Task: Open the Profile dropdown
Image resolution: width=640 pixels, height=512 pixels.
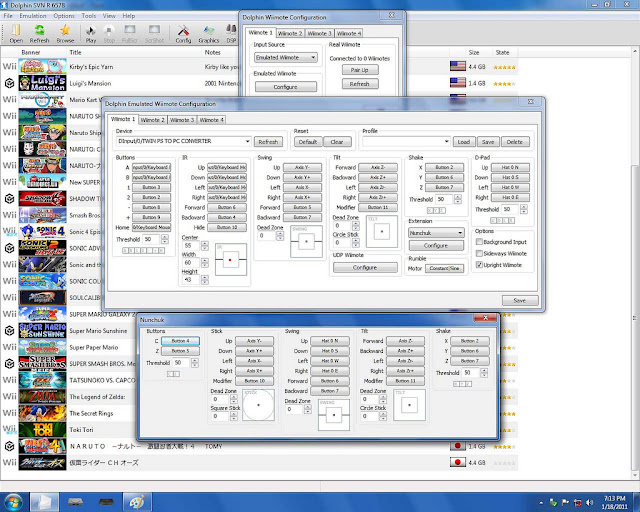Action: (406, 141)
